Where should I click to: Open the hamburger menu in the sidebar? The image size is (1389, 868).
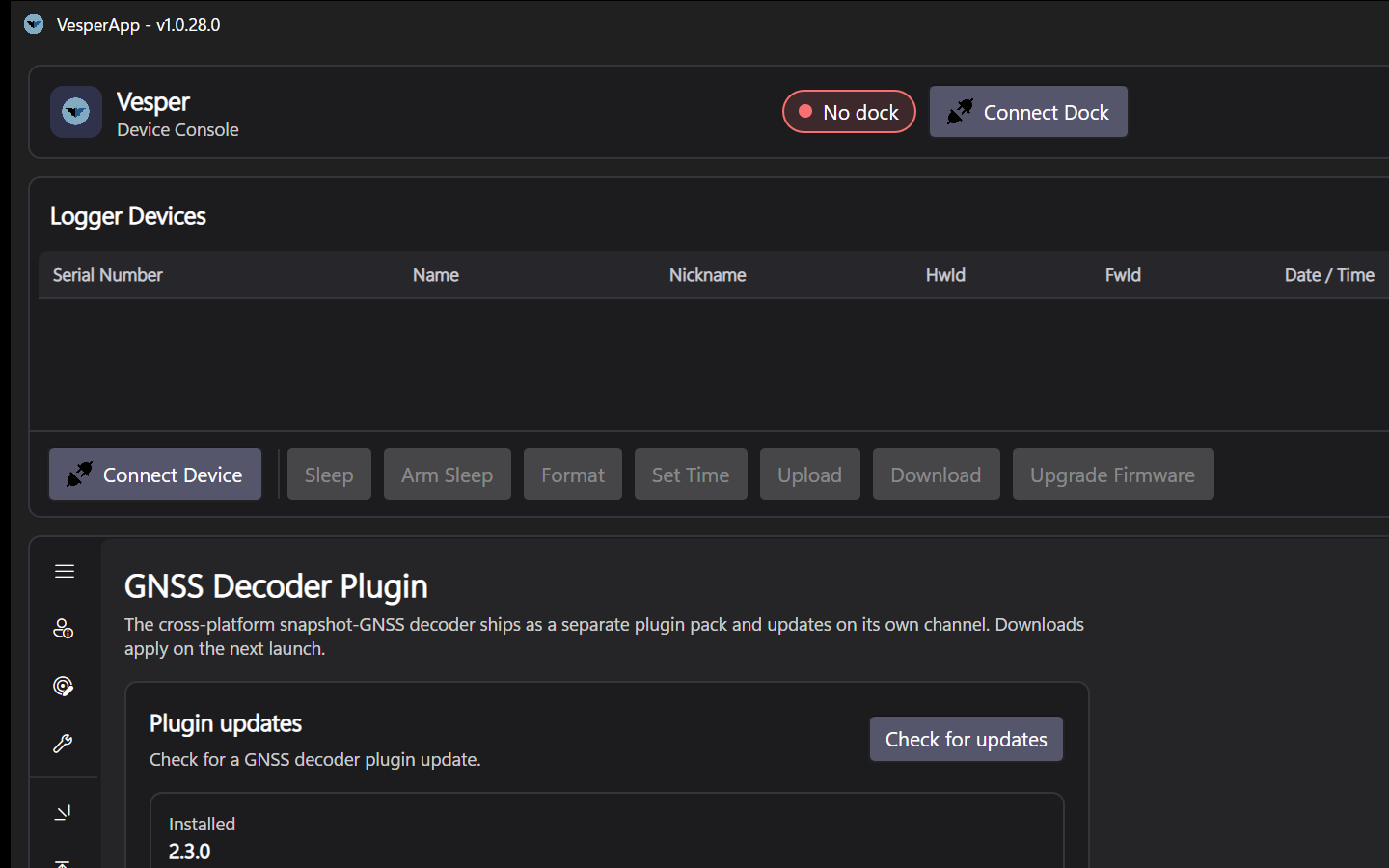[65, 572]
